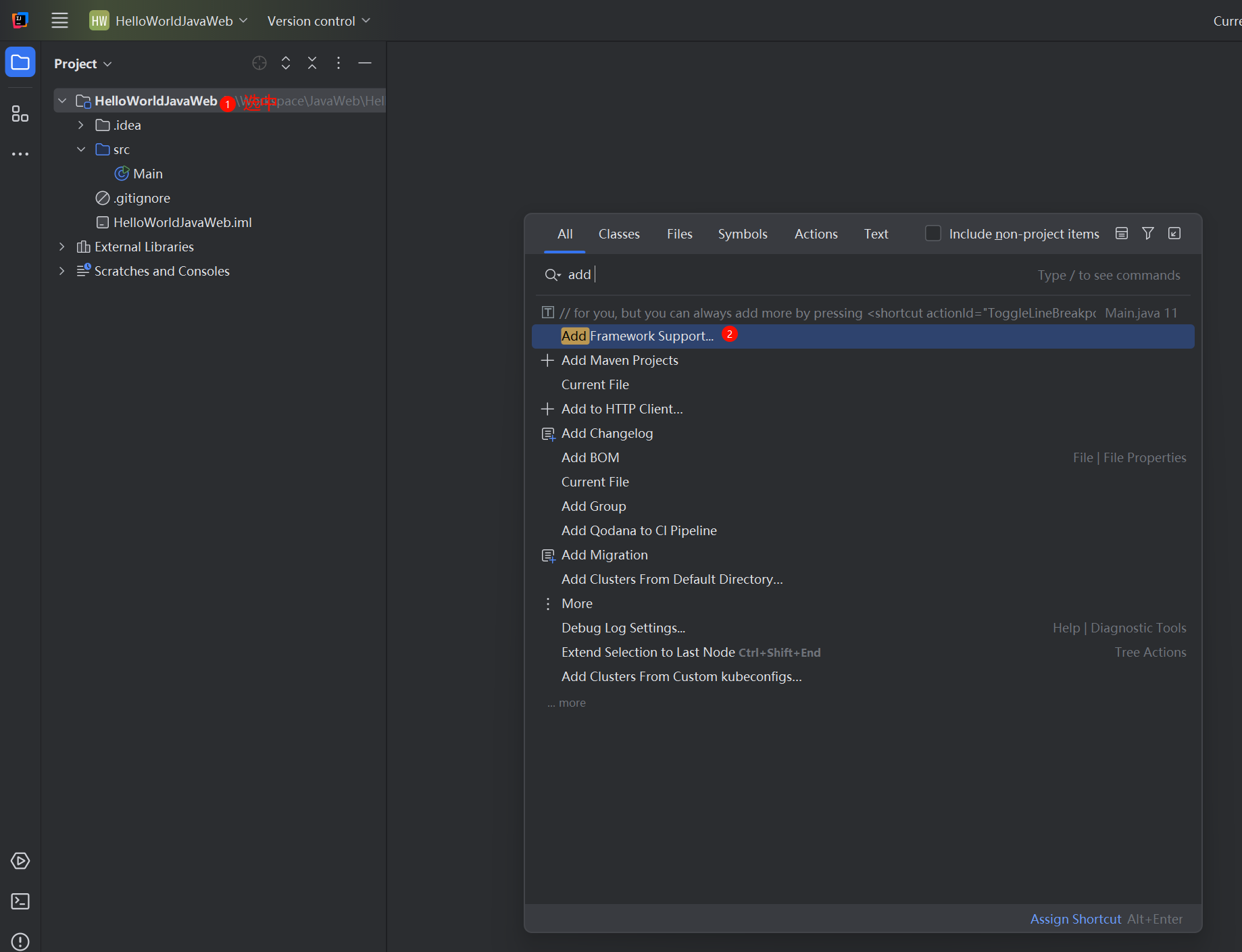Select Add BOM result
Viewport: 1242px width, 952px height.
pos(863,457)
